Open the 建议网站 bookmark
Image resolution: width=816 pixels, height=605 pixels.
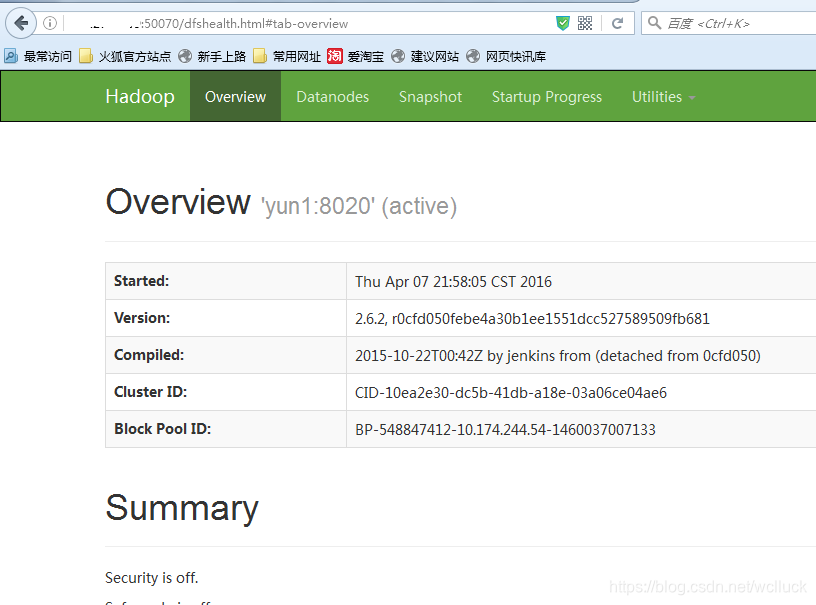[x=425, y=56]
